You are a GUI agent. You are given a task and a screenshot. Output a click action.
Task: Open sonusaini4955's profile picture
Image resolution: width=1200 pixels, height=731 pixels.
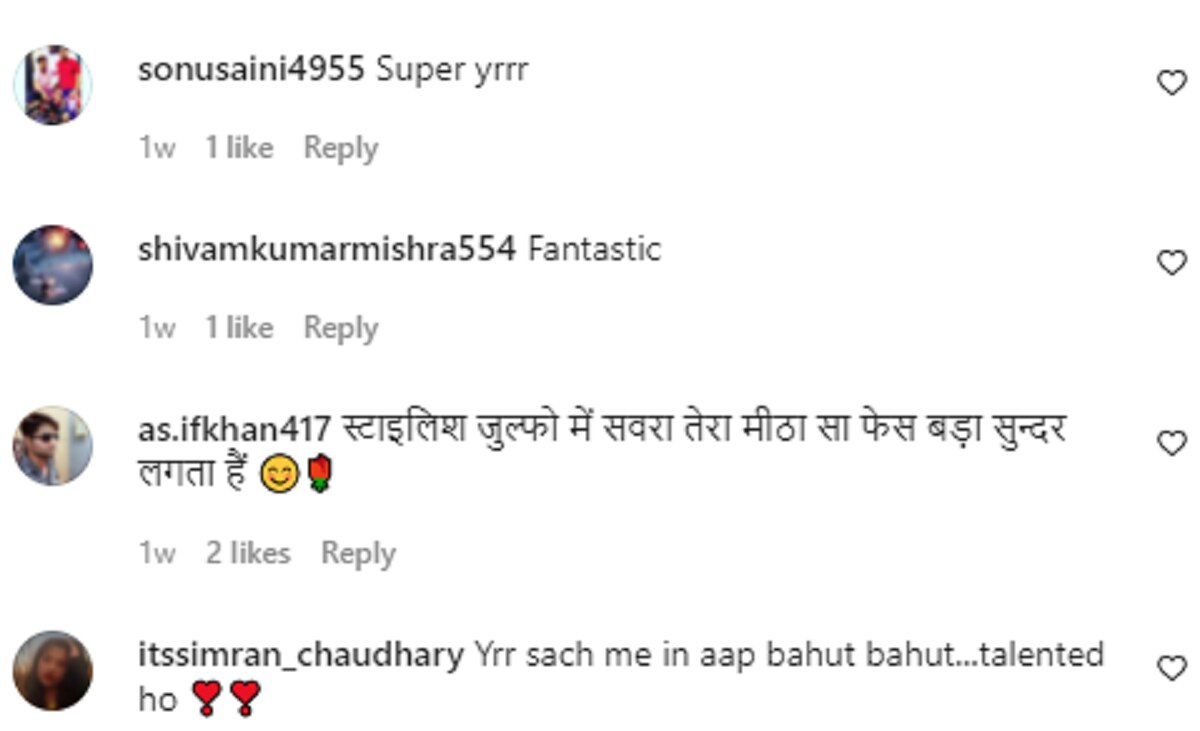click(53, 85)
